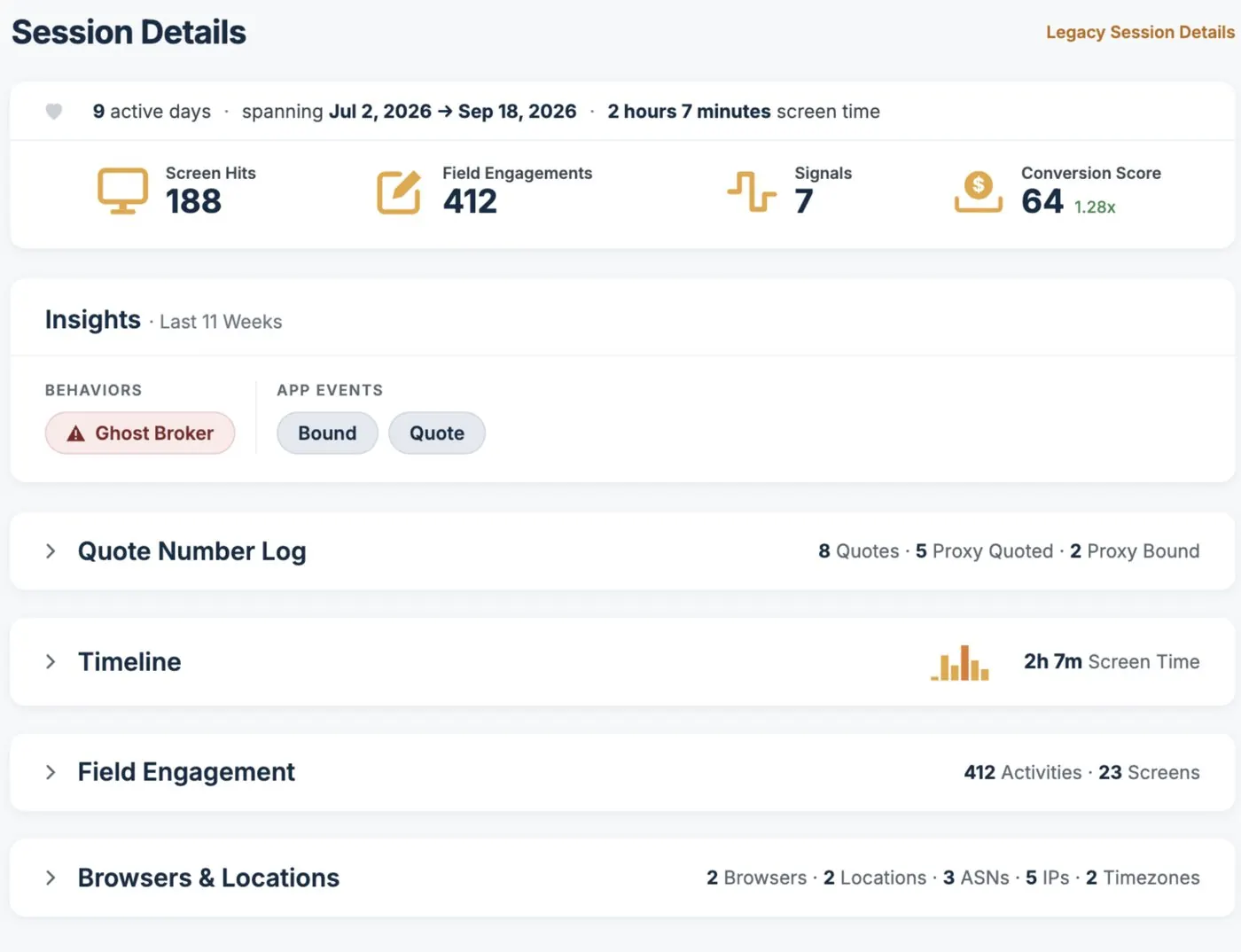
Task: Select the Quote app event chip
Action: tap(437, 433)
